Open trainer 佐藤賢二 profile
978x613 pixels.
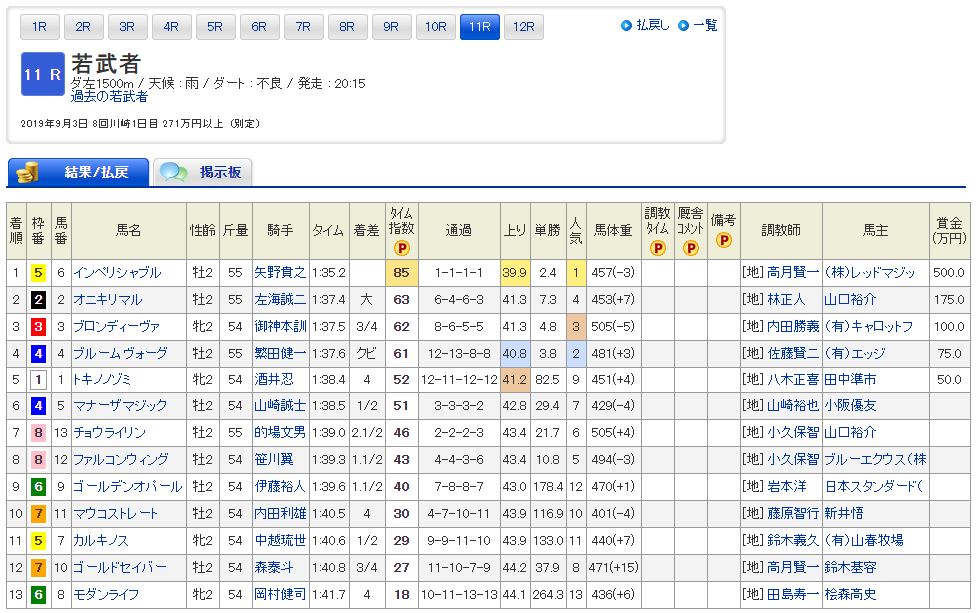point(793,353)
